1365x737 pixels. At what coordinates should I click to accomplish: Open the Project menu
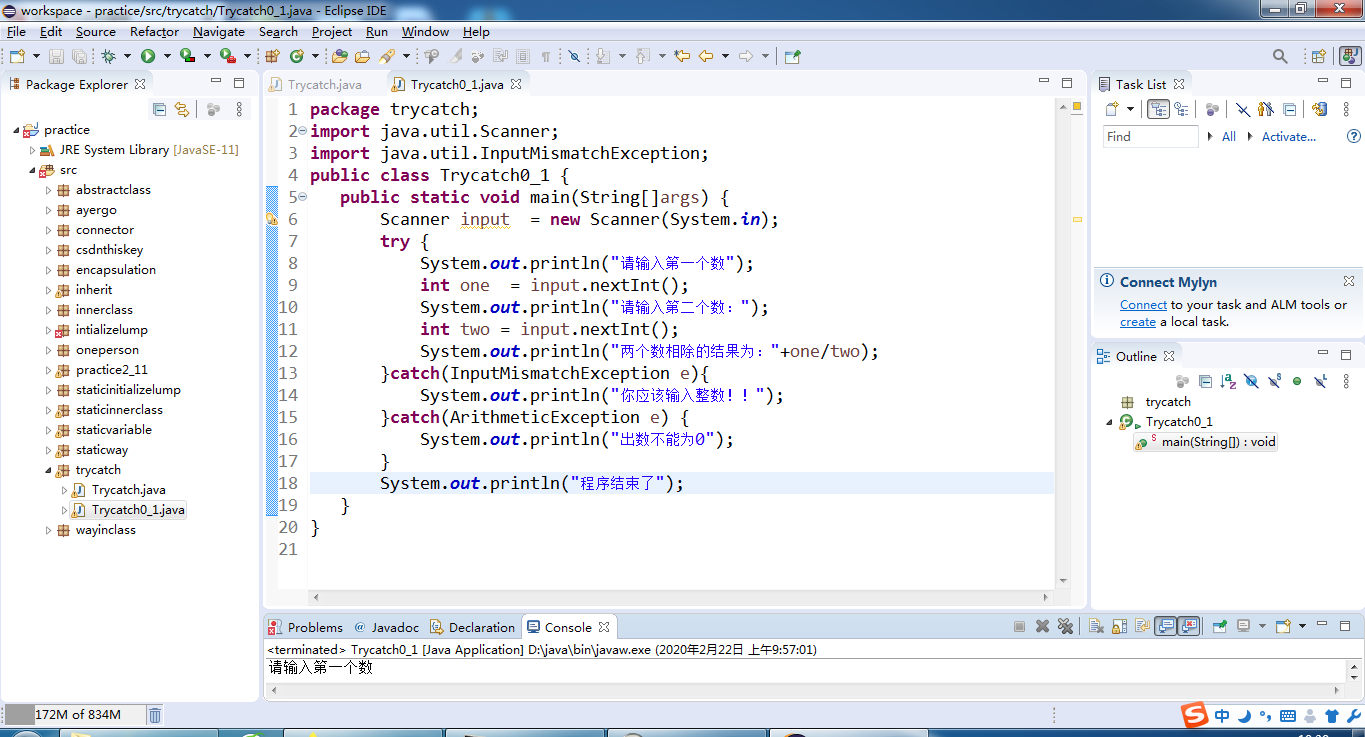[332, 32]
